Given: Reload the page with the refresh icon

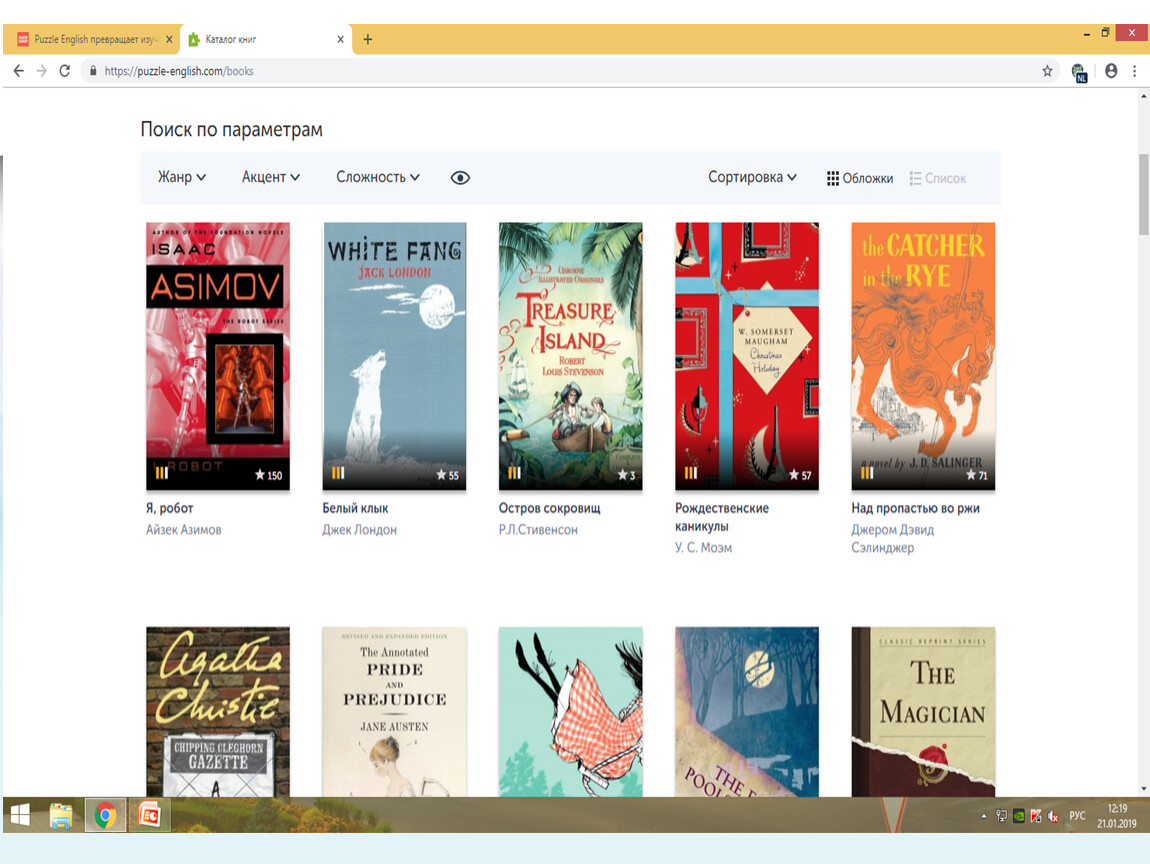Looking at the screenshot, I should click(65, 71).
